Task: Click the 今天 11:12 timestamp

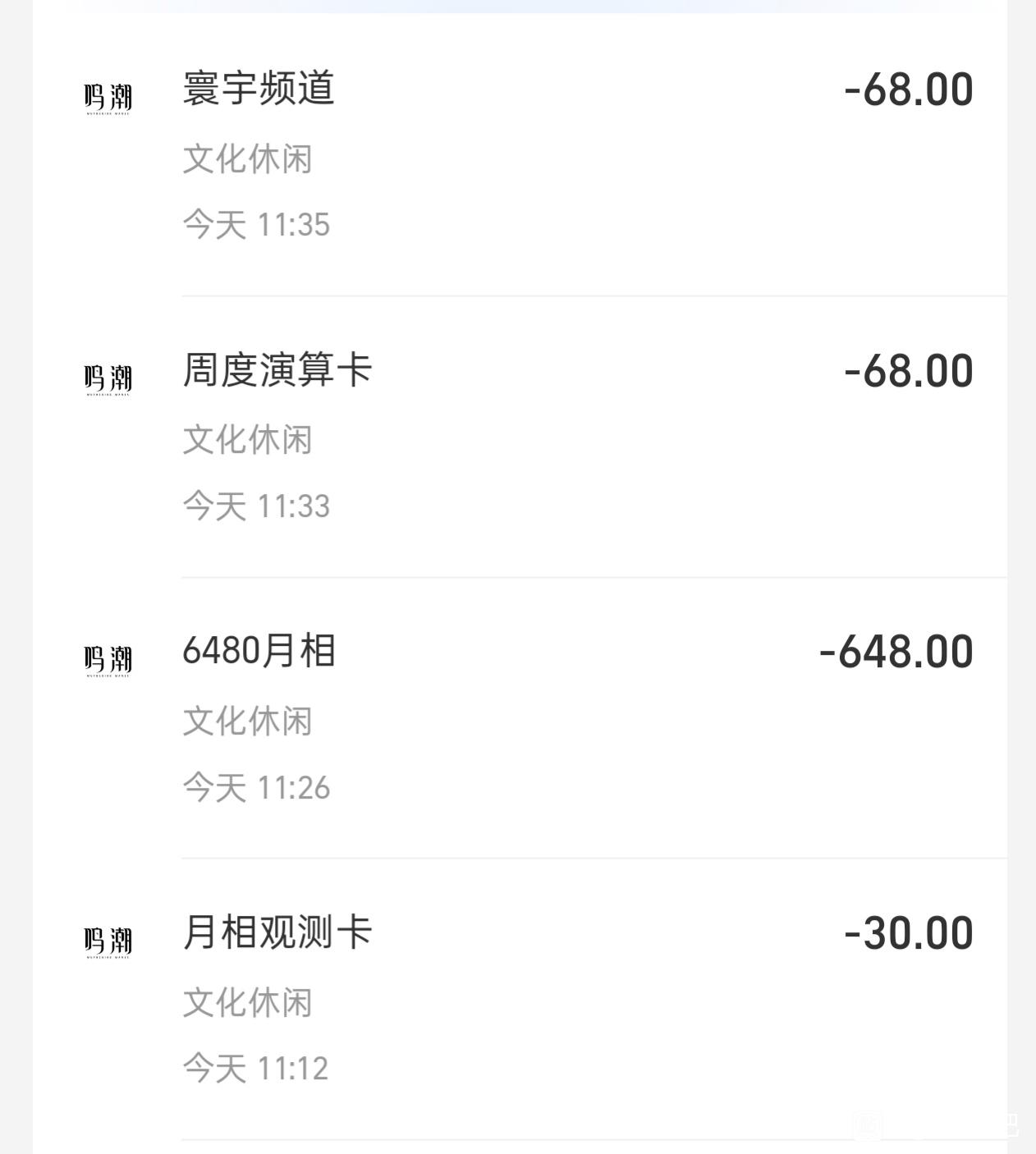Action: point(255,1069)
